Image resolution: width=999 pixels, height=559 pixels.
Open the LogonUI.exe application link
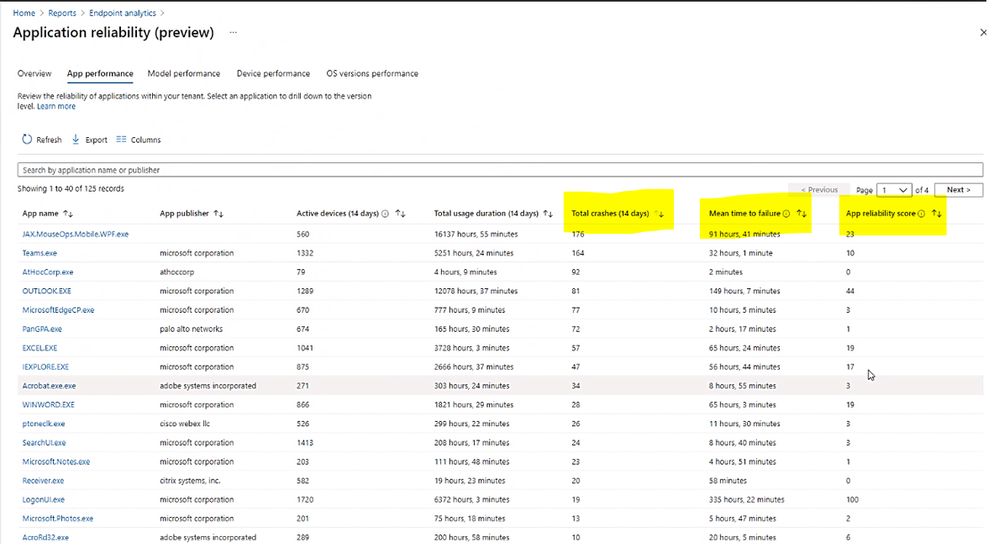pyautogui.click(x=43, y=500)
